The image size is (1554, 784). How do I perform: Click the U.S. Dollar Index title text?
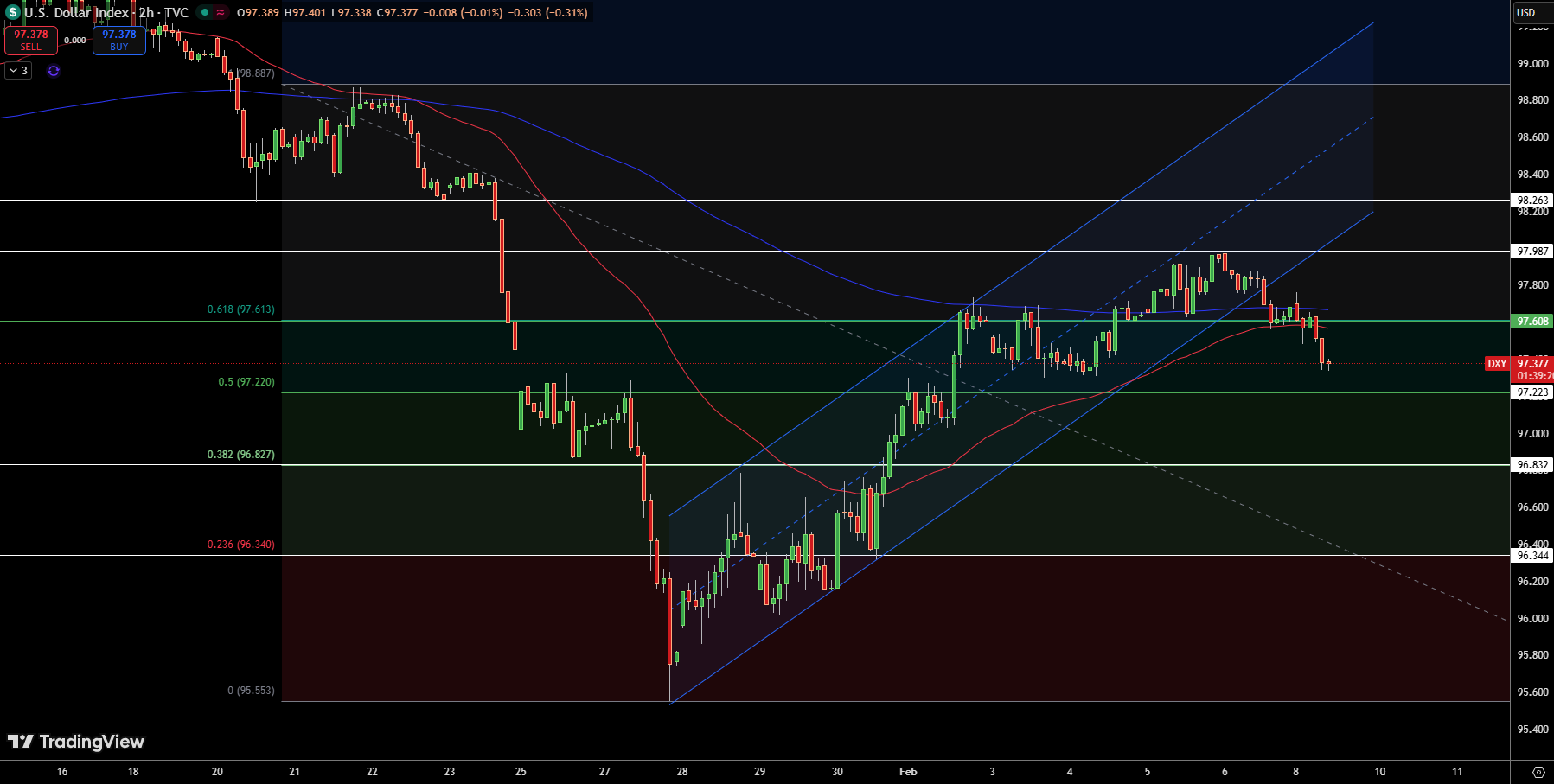tap(77, 12)
